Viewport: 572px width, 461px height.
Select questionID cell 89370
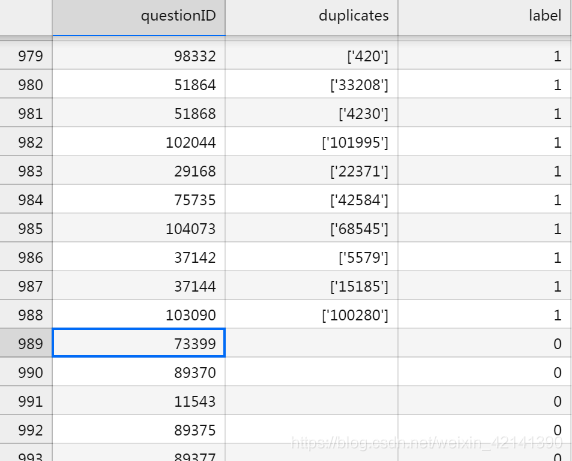click(x=139, y=372)
